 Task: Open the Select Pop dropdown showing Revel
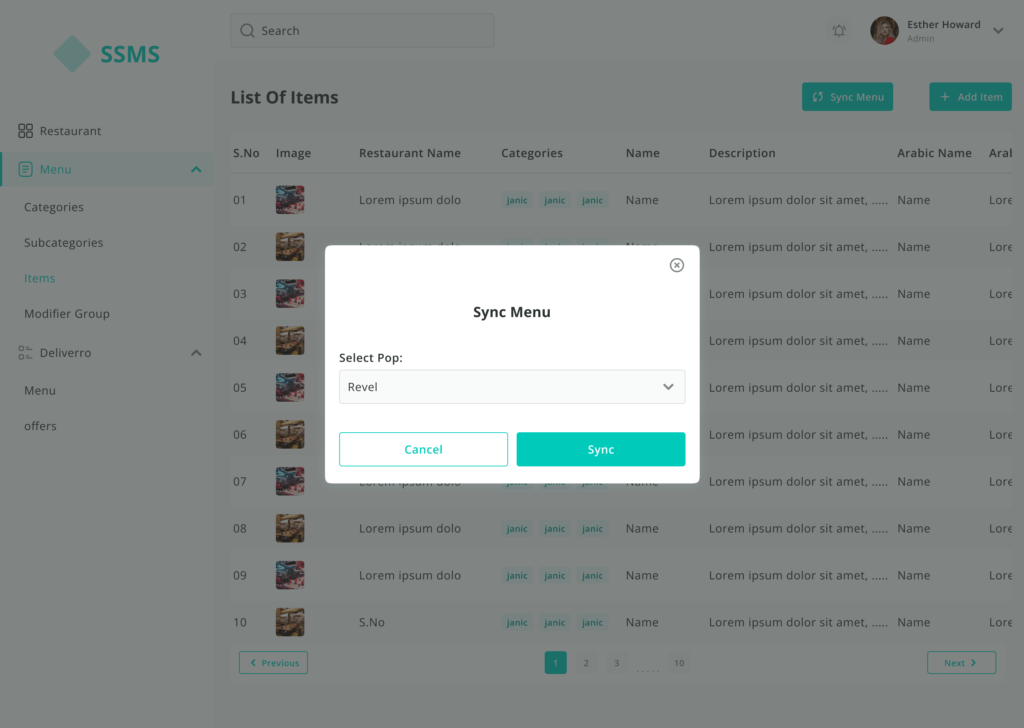coord(512,387)
